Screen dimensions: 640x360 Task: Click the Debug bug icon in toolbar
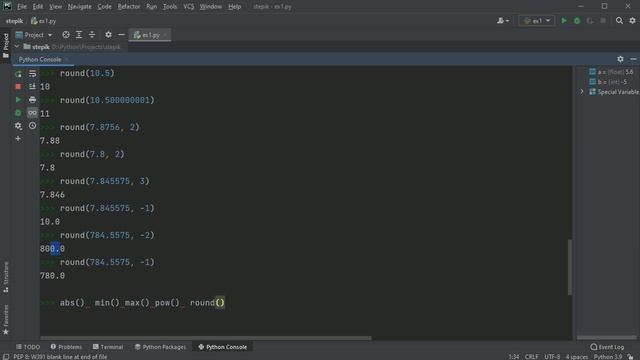tap(577, 20)
